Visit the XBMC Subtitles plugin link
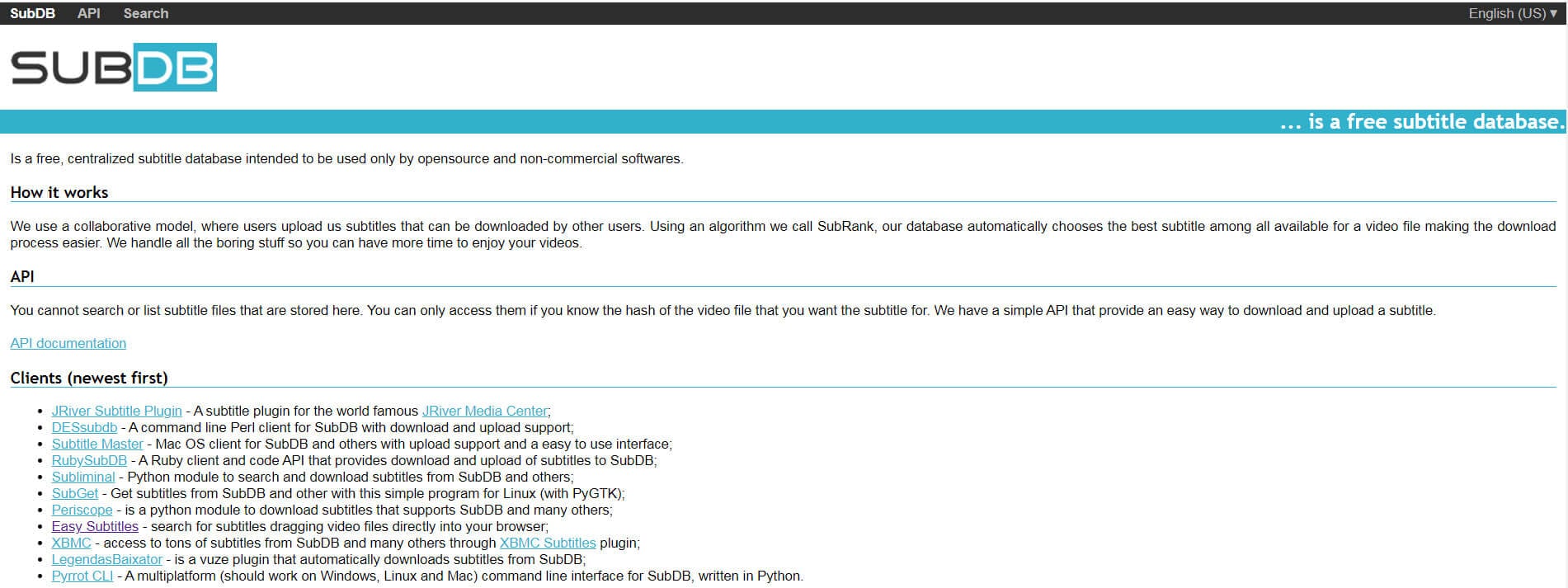 (x=548, y=543)
